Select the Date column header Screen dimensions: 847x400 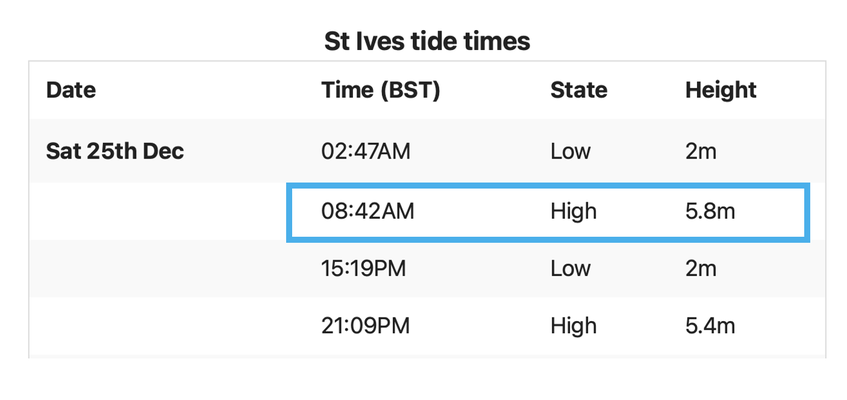coord(71,90)
